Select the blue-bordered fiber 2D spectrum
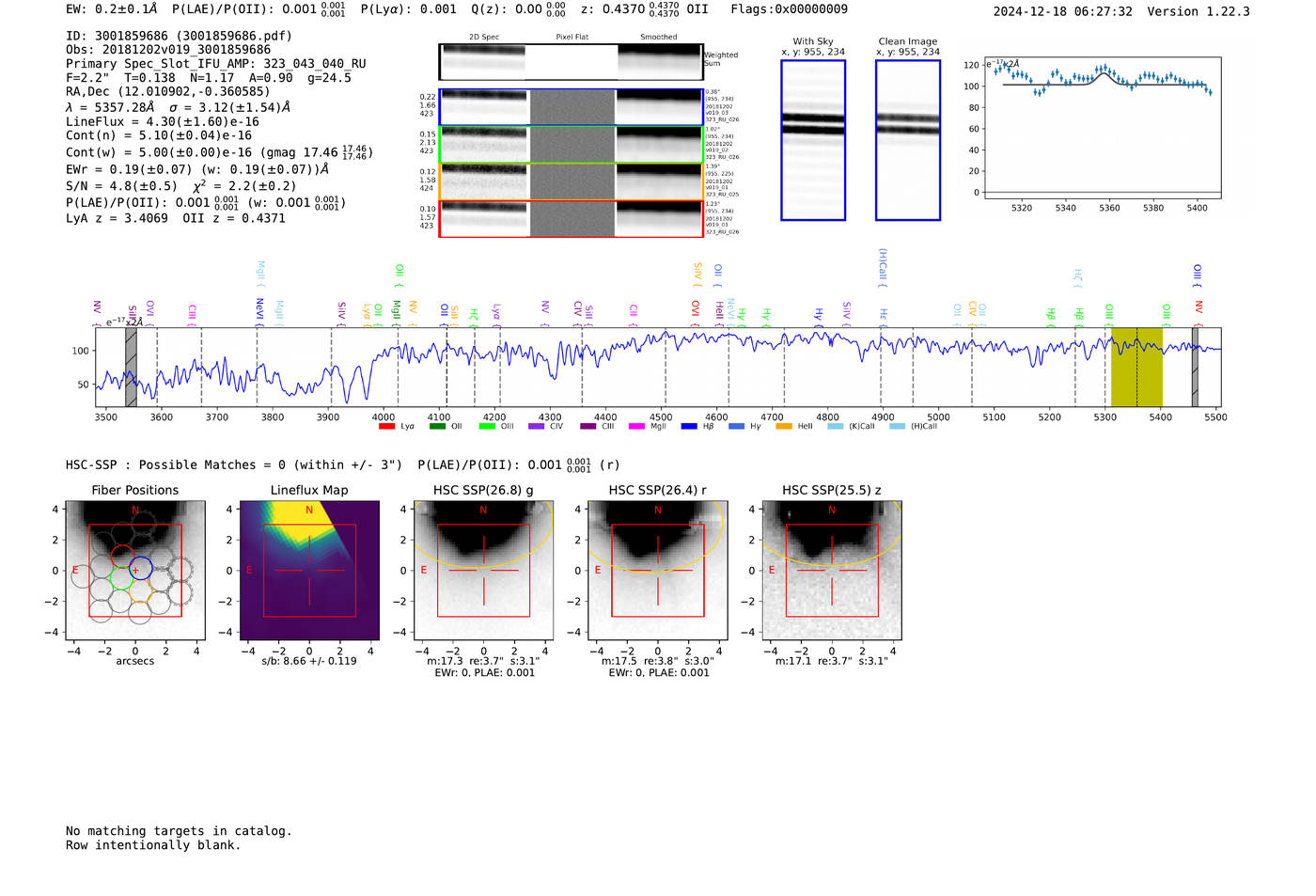 pyautogui.click(x=483, y=107)
